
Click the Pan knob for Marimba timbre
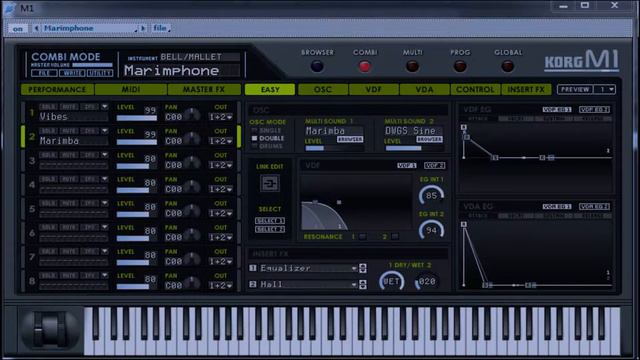click(x=192, y=139)
